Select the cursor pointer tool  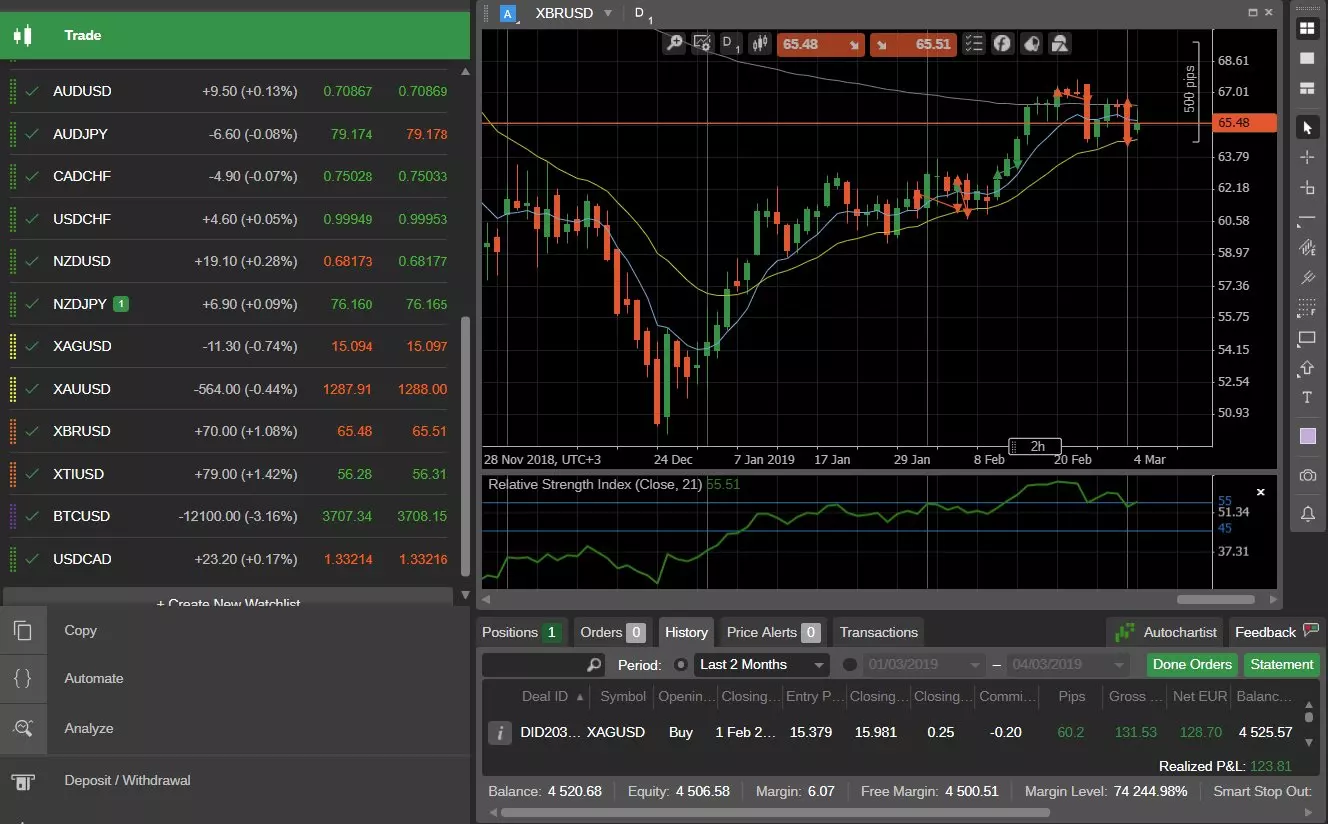pos(1307,127)
